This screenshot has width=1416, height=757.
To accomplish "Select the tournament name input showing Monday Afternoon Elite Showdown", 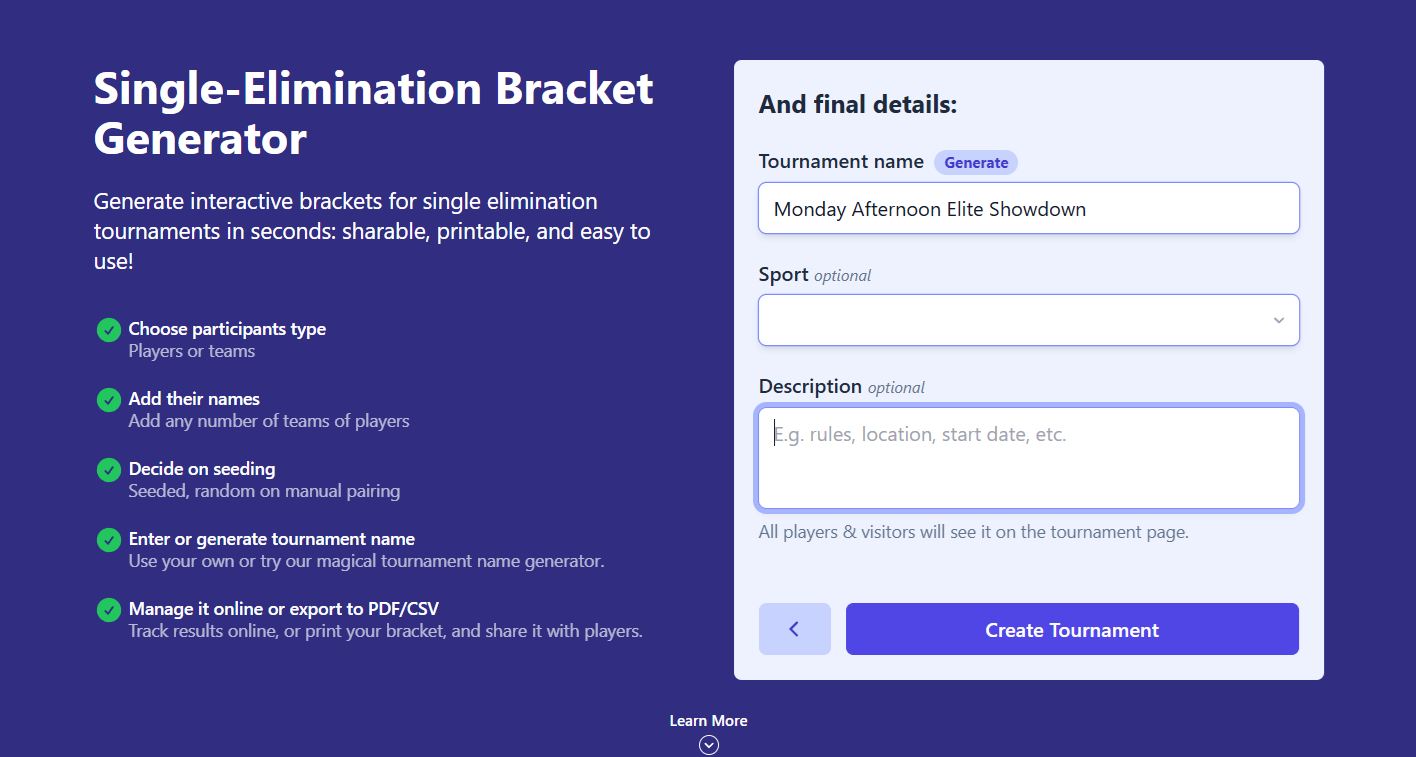I will click(1028, 208).
